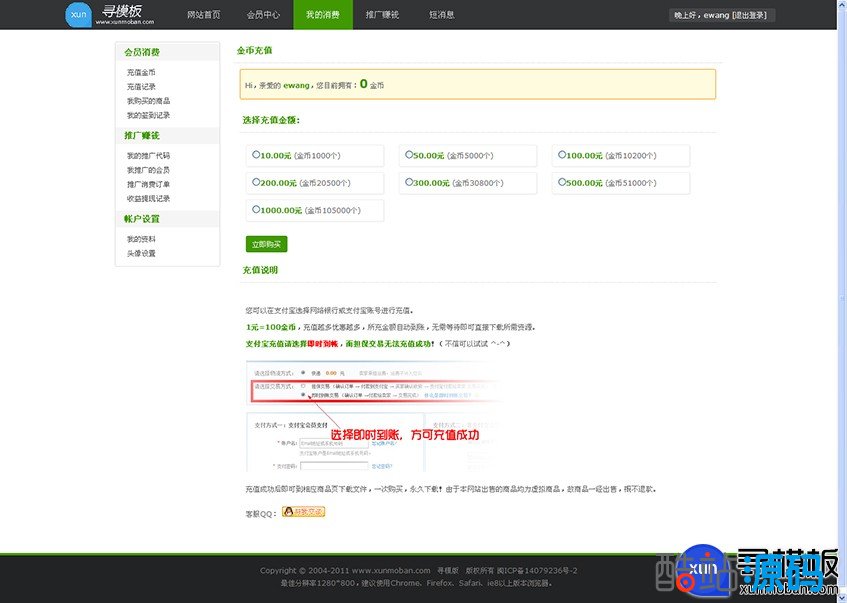Switch to the 推广赚钱 nav tab
Screen dimensions: 847x603
(x=381, y=15)
